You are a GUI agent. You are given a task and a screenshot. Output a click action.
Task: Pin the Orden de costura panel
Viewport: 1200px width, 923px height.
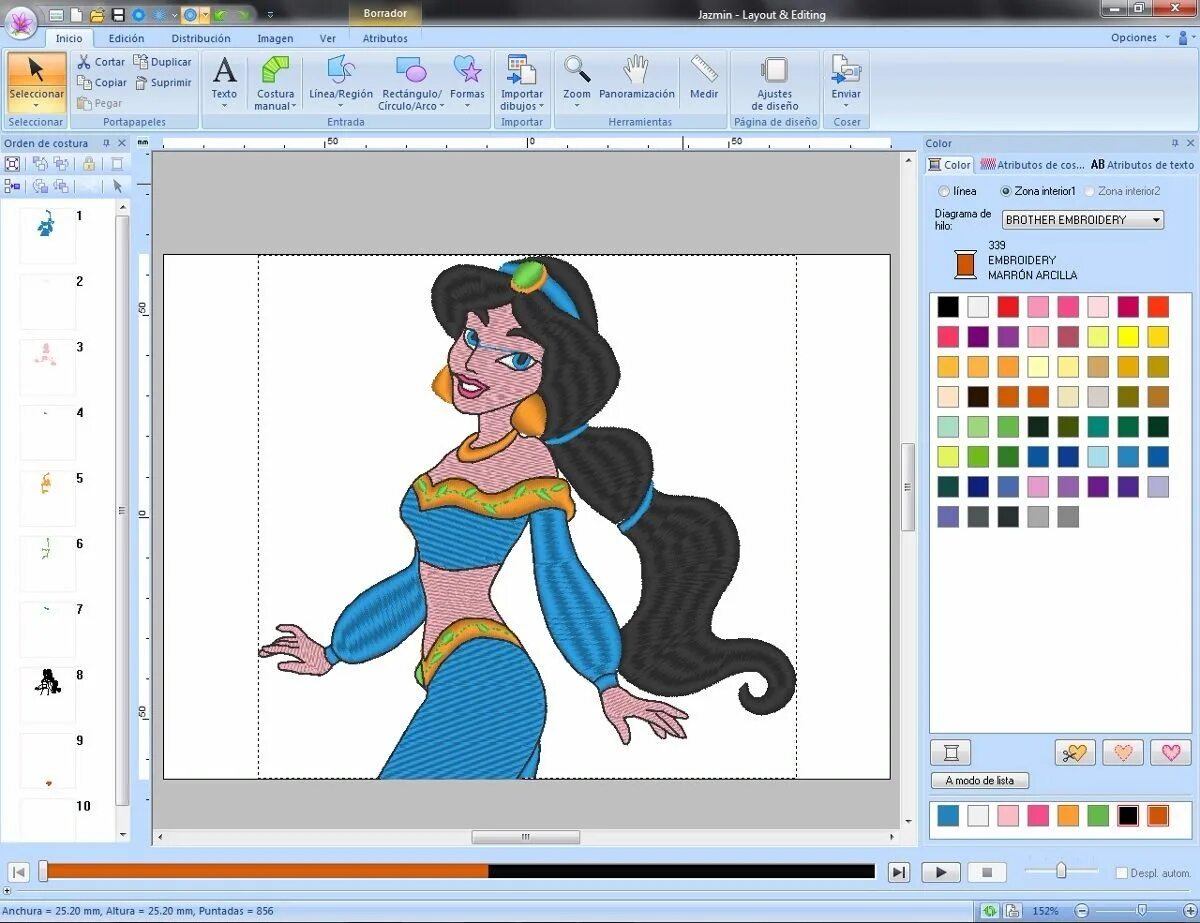(107, 143)
